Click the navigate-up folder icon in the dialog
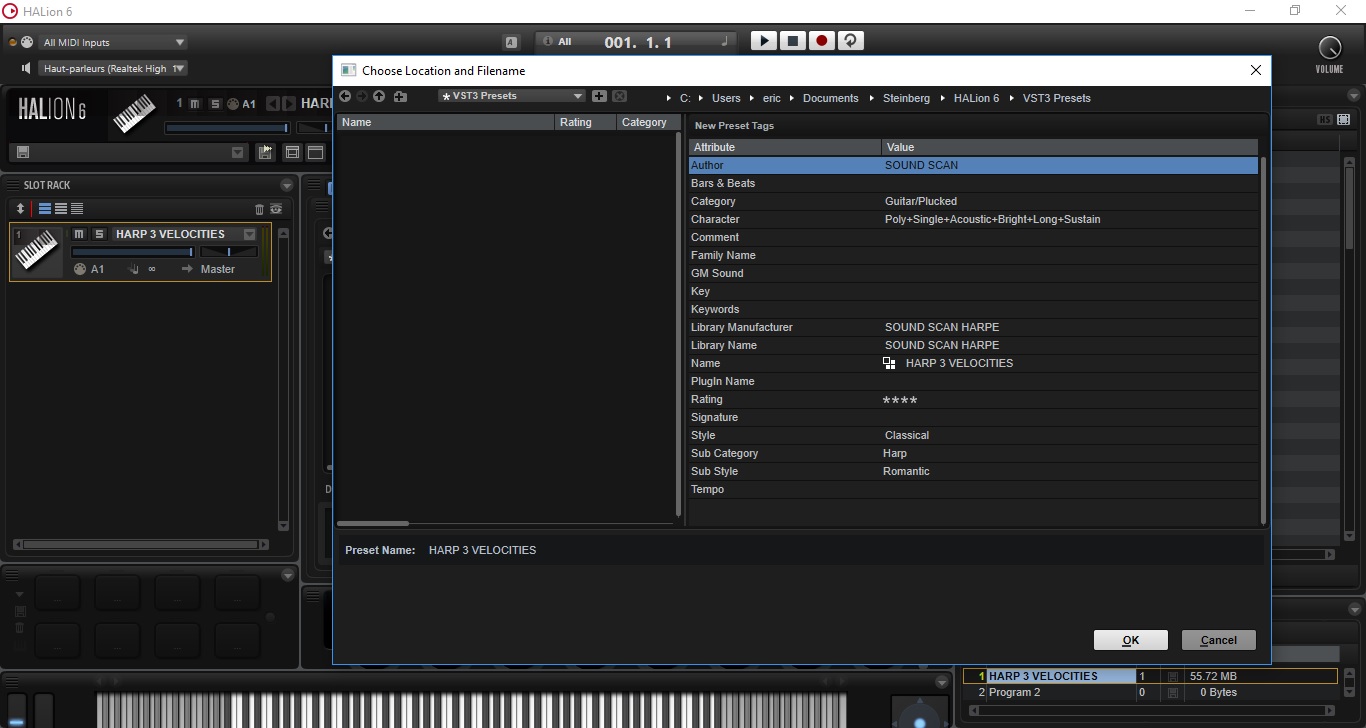 pos(379,96)
